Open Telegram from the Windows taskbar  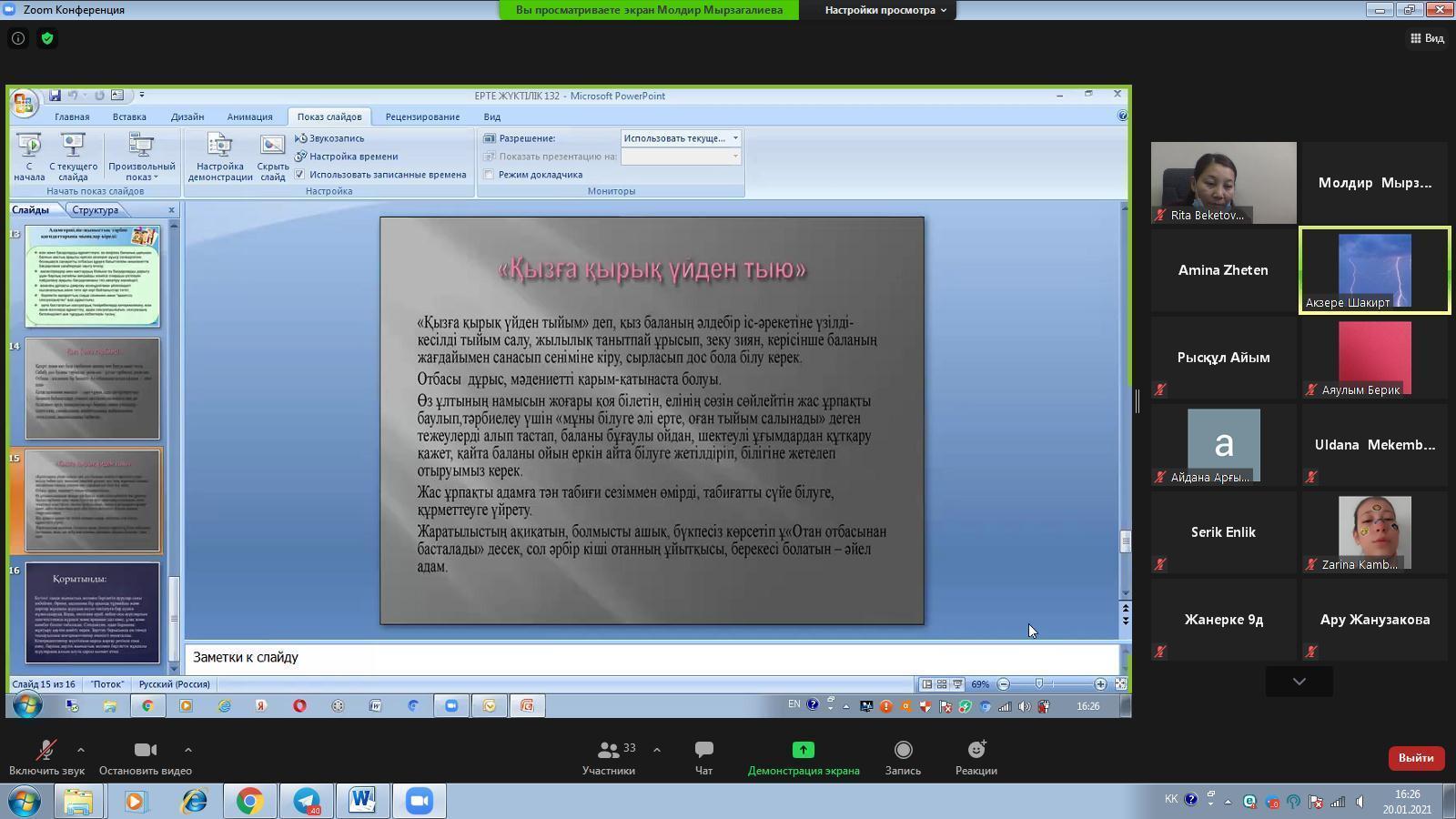click(x=306, y=801)
